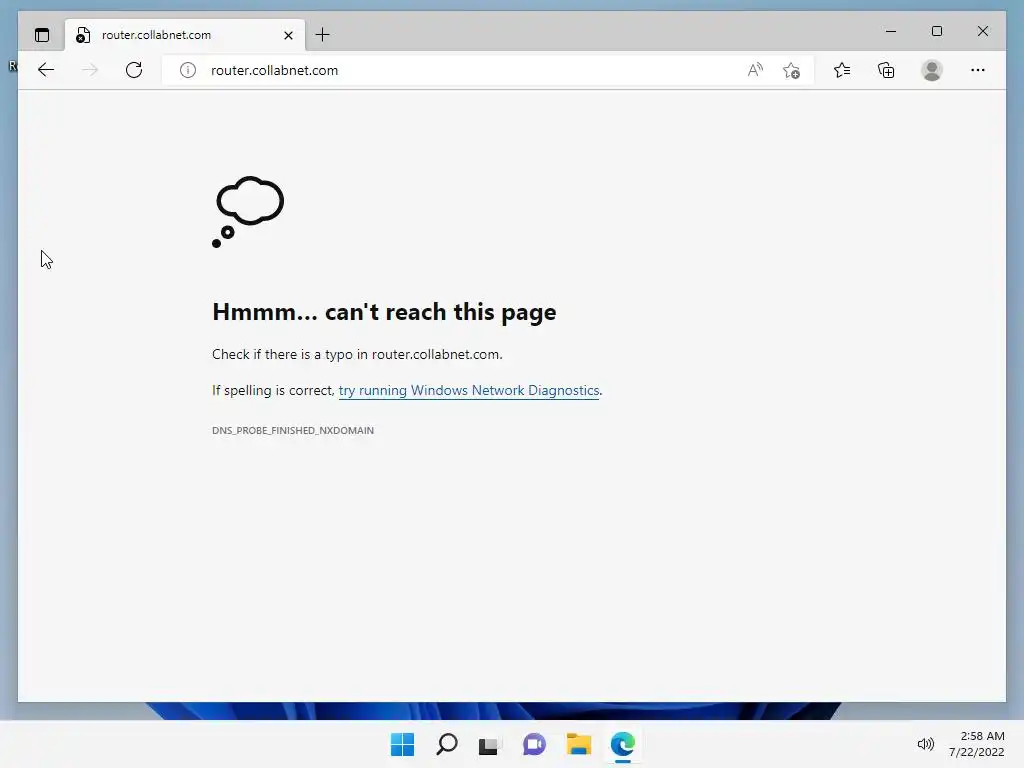Open the clock showing 2:58 AM
1024x768 pixels.
click(976, 744)
